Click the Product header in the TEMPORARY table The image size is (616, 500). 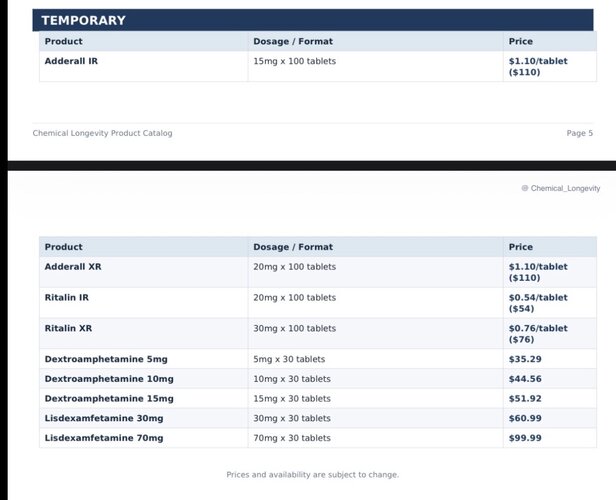(64, 41)
